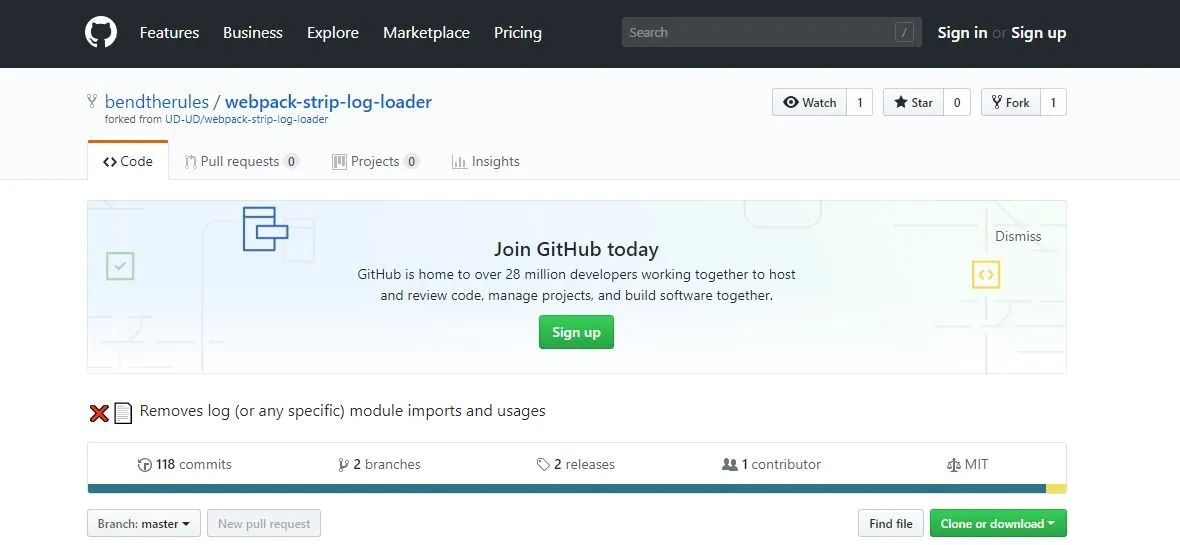Click the blue segment of language bar
Screen dimensions: 1180x545
coord(567,489)
